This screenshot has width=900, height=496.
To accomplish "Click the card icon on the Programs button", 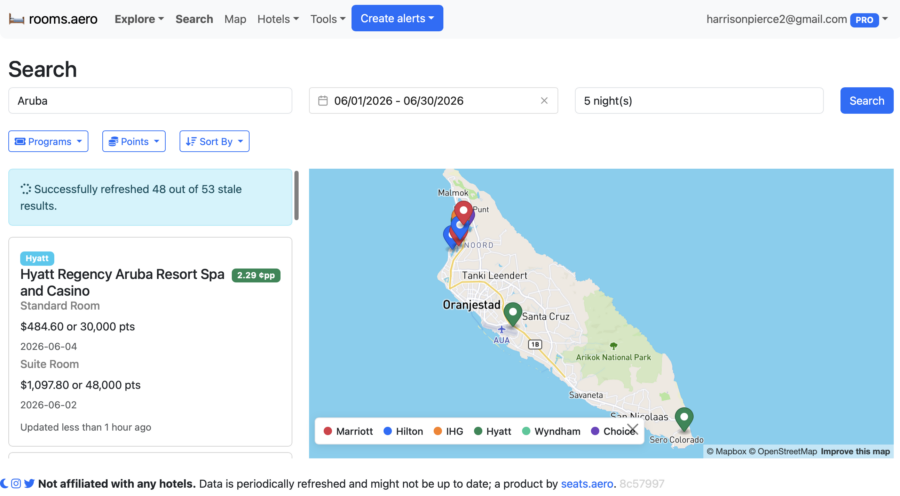I will pyautogui.click(x=20, y=141).
